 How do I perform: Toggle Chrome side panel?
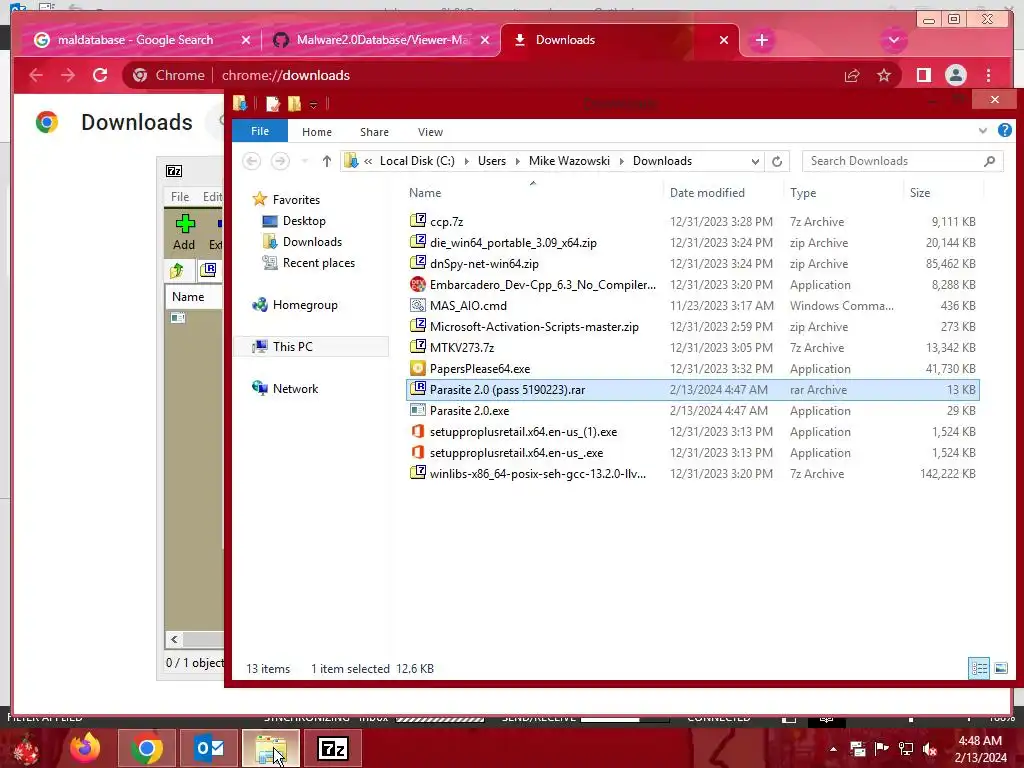click(x=923, y=76)
